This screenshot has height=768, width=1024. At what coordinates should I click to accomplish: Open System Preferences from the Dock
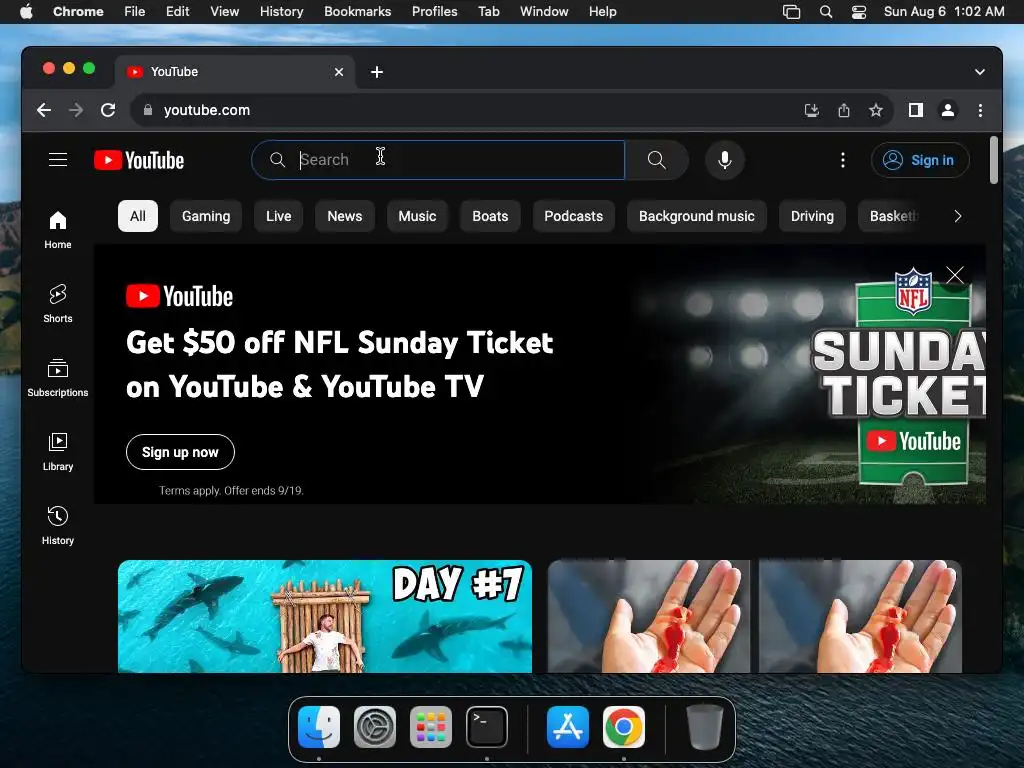pyautogui.click(x=375, y=727)
